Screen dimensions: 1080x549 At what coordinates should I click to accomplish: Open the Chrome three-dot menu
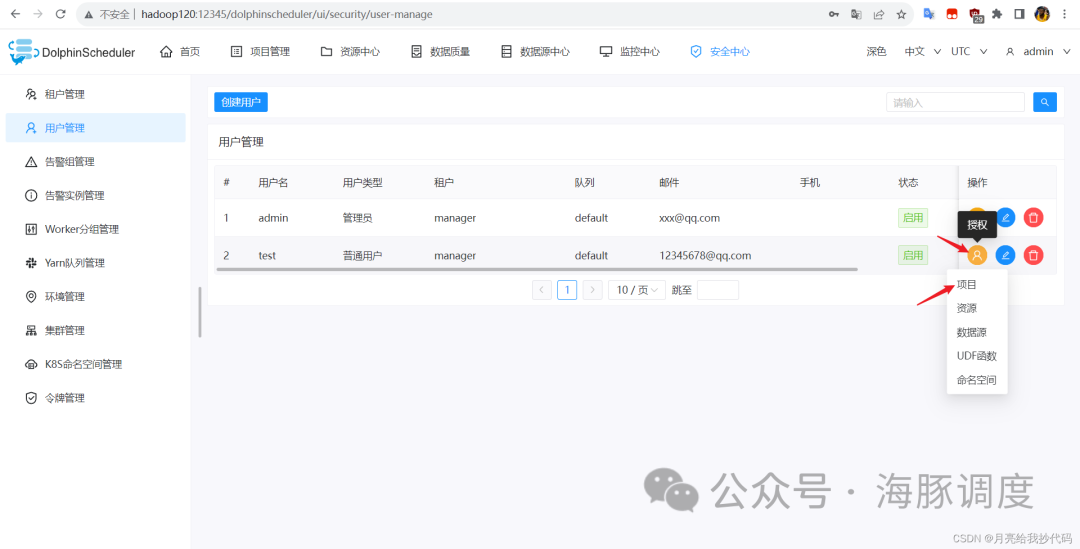pos(1065,14)
